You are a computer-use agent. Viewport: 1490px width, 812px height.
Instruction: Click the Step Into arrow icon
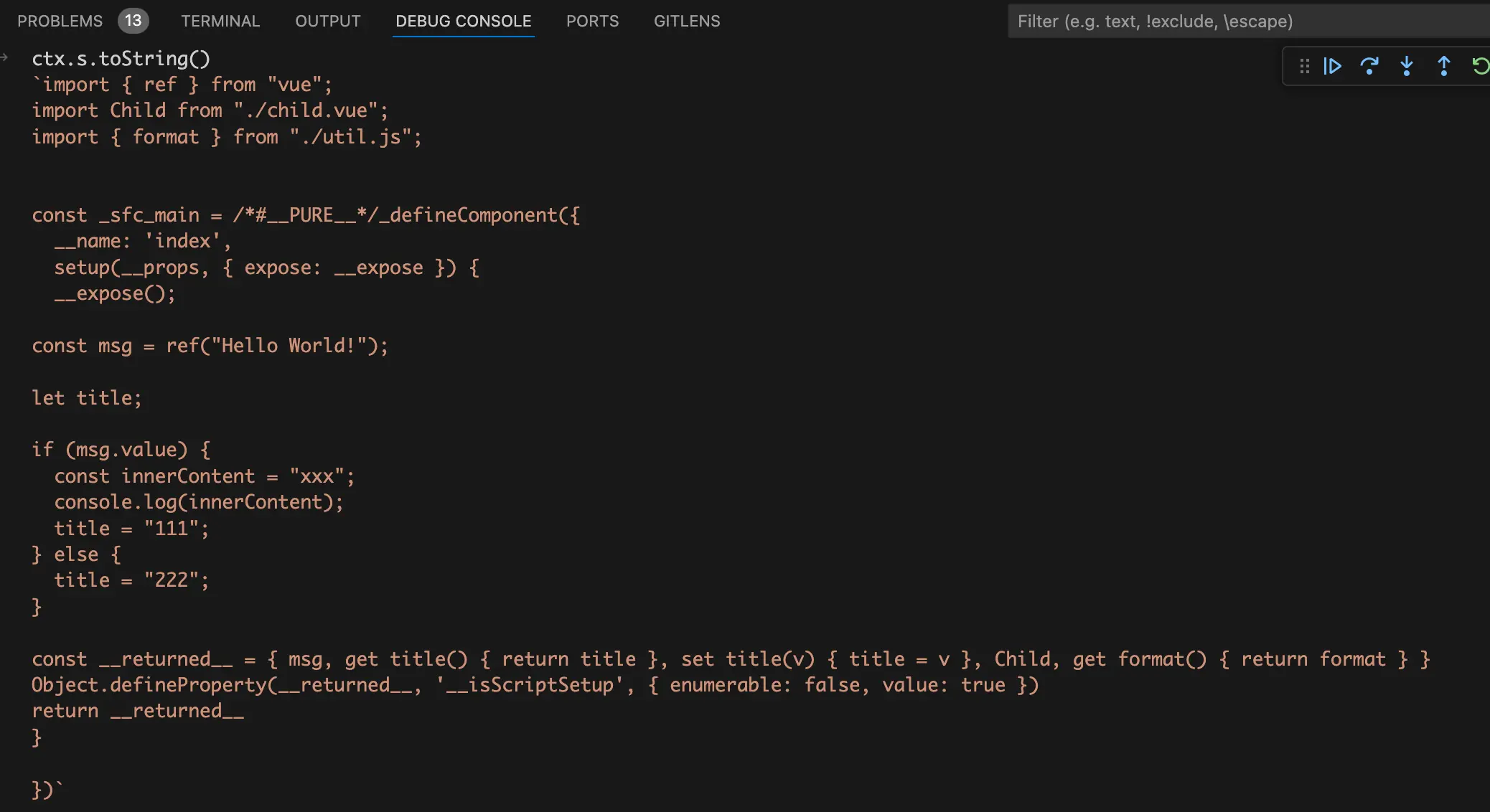click(x=1407, y=66)
